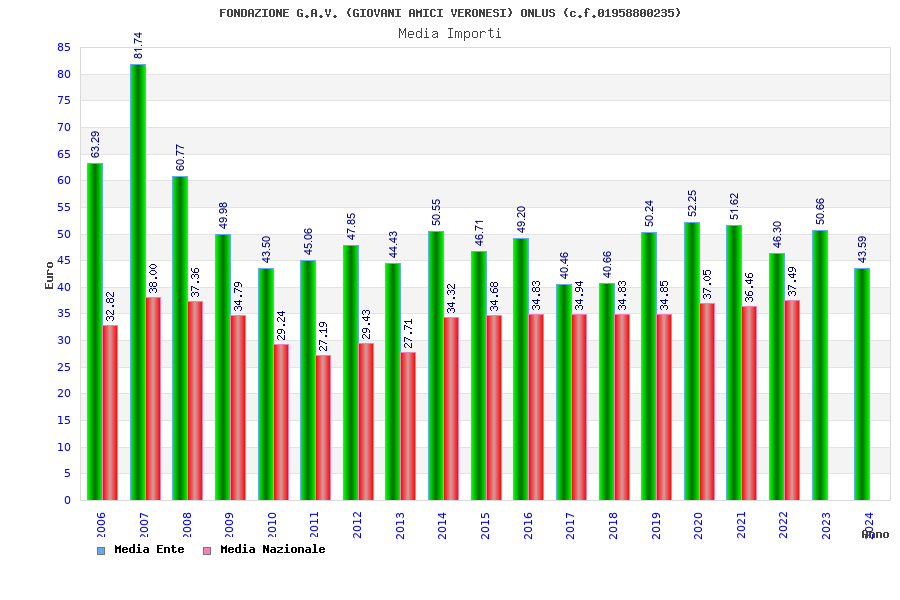This screenshot has width=900, height=600.
Task: Click the 2006 year label on the x-axis
Action: pos(101,525)
